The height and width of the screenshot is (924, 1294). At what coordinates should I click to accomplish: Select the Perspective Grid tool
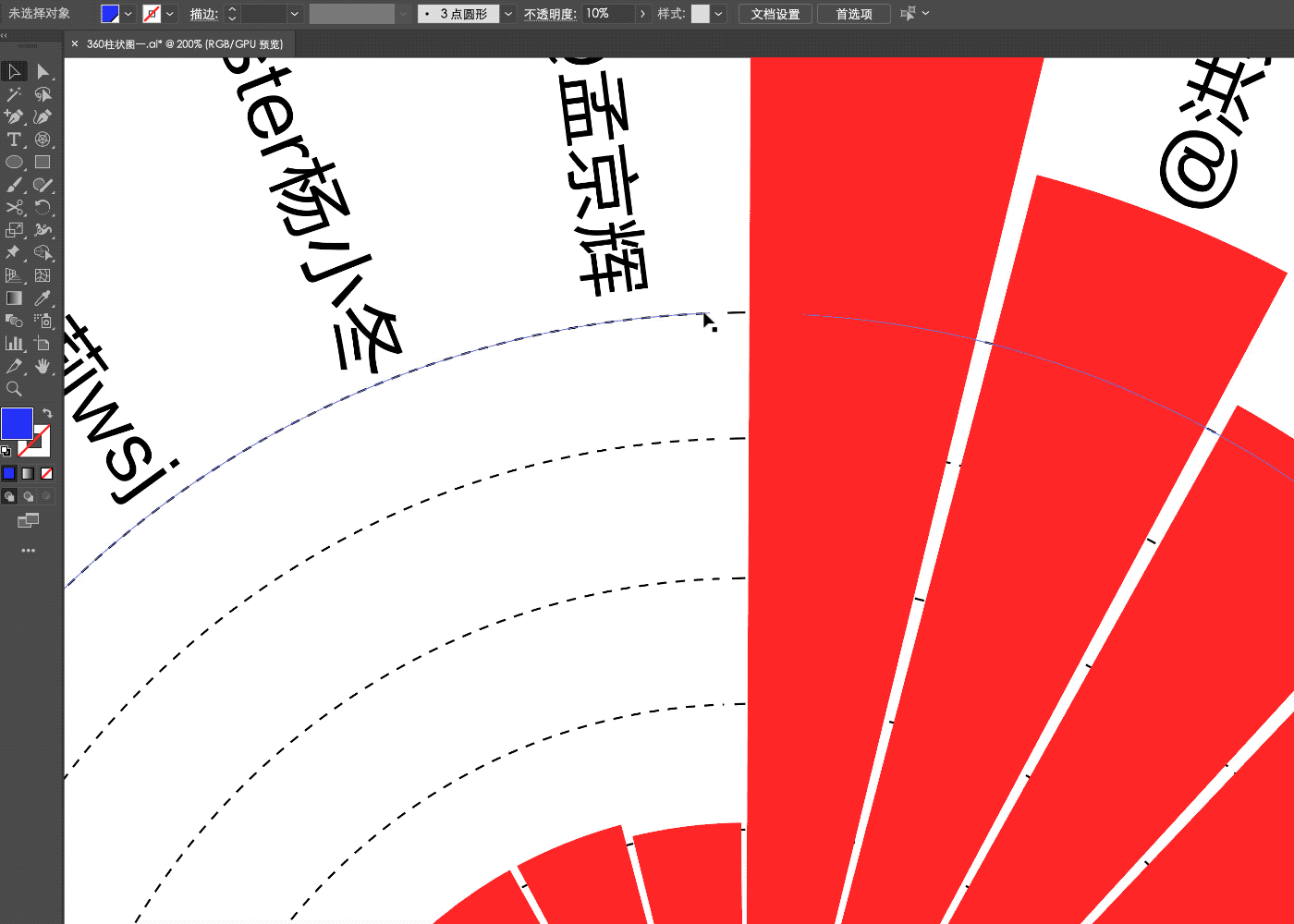14,275
